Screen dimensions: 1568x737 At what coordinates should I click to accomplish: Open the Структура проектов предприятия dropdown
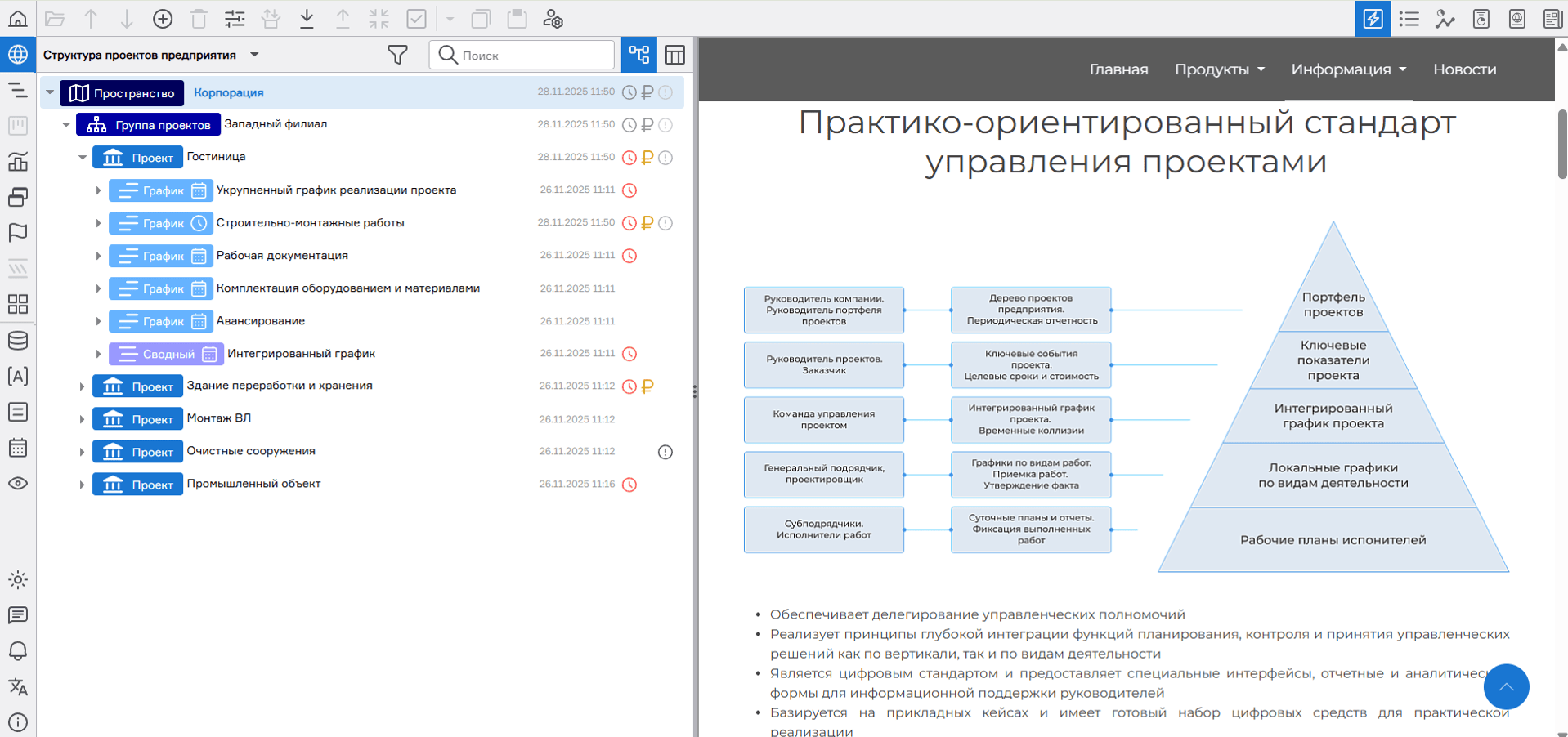tap(254, 55)
